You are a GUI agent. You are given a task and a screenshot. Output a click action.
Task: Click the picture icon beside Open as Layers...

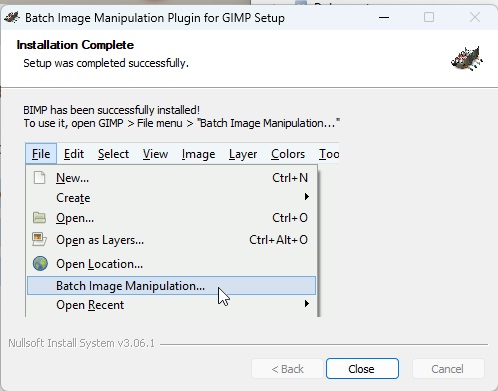tap(39, 239)
